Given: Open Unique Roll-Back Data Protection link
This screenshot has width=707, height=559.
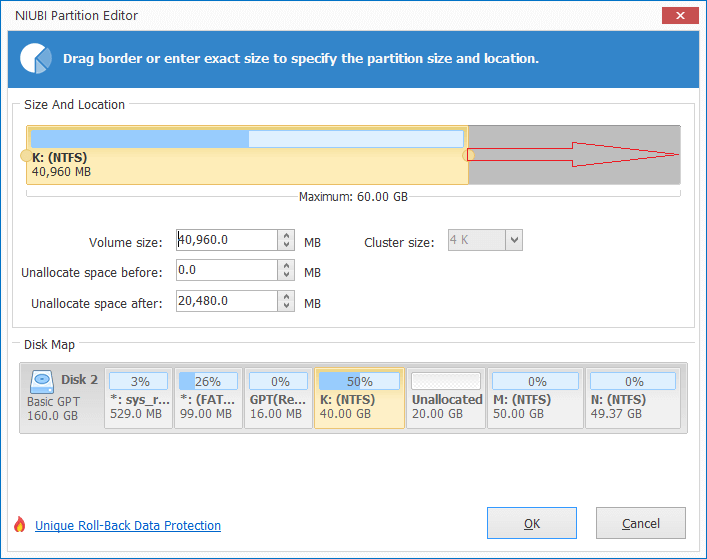Looking at the screenshot, I should click(x=128, y=526).
